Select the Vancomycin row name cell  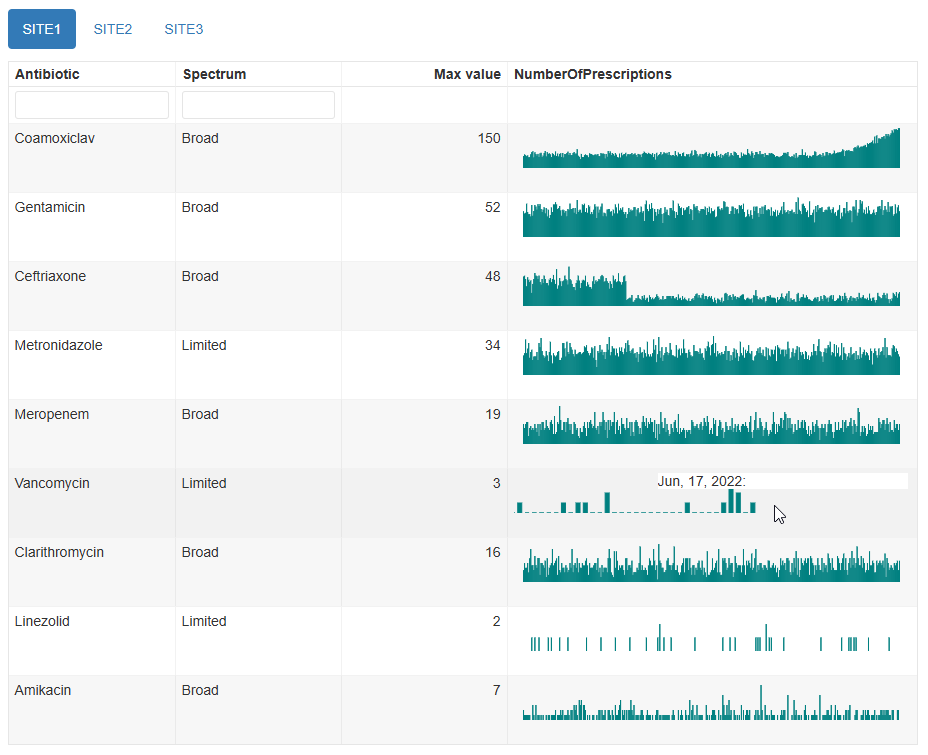pos(52,483)
